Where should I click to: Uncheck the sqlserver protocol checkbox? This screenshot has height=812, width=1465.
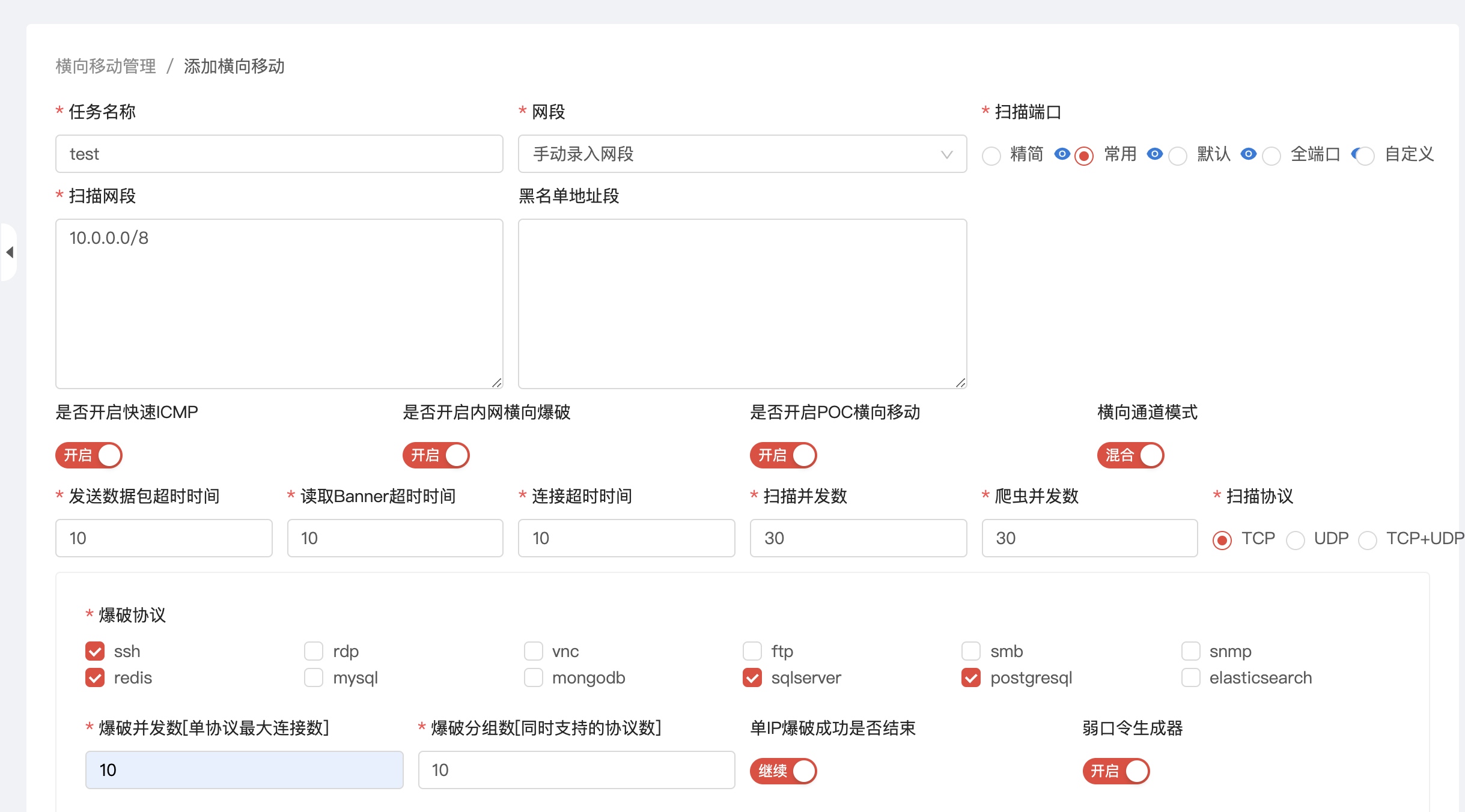tap(752, 677)
